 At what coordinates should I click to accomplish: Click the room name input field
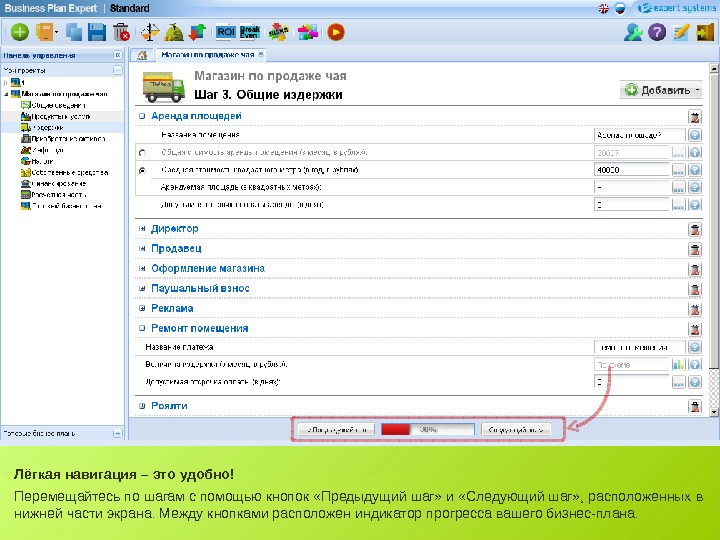coord(639,135)
